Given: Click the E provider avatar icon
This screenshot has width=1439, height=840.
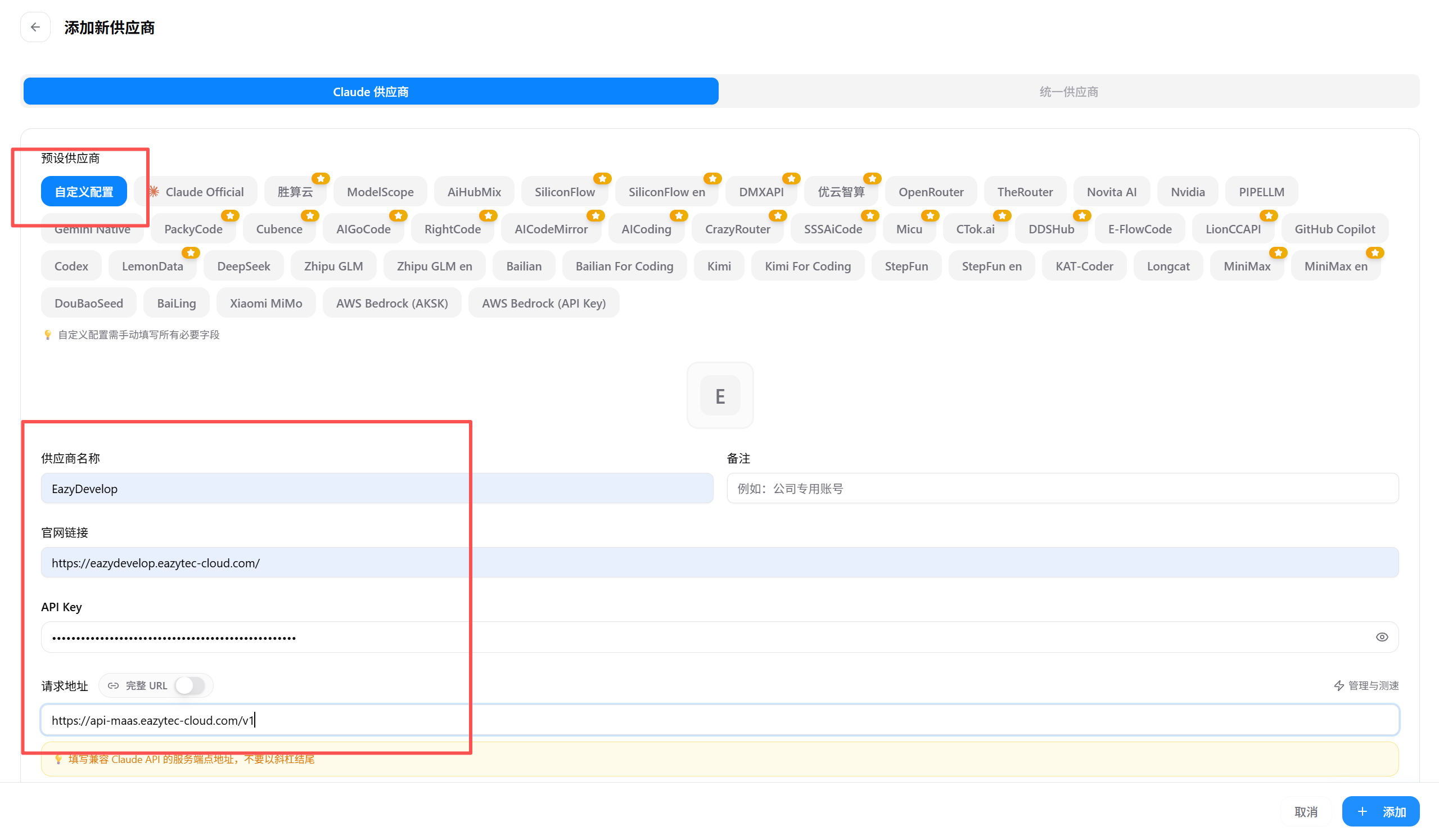Looking at the screenshot, I should click(720, 395).
